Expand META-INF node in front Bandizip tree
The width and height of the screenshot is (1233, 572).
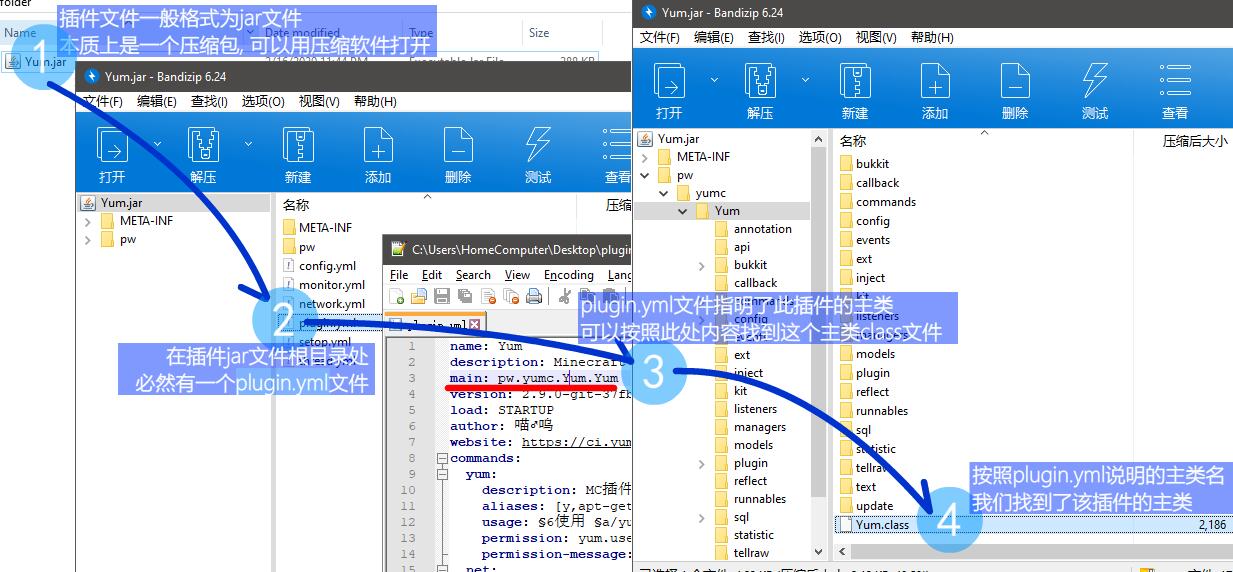point(645,157)
